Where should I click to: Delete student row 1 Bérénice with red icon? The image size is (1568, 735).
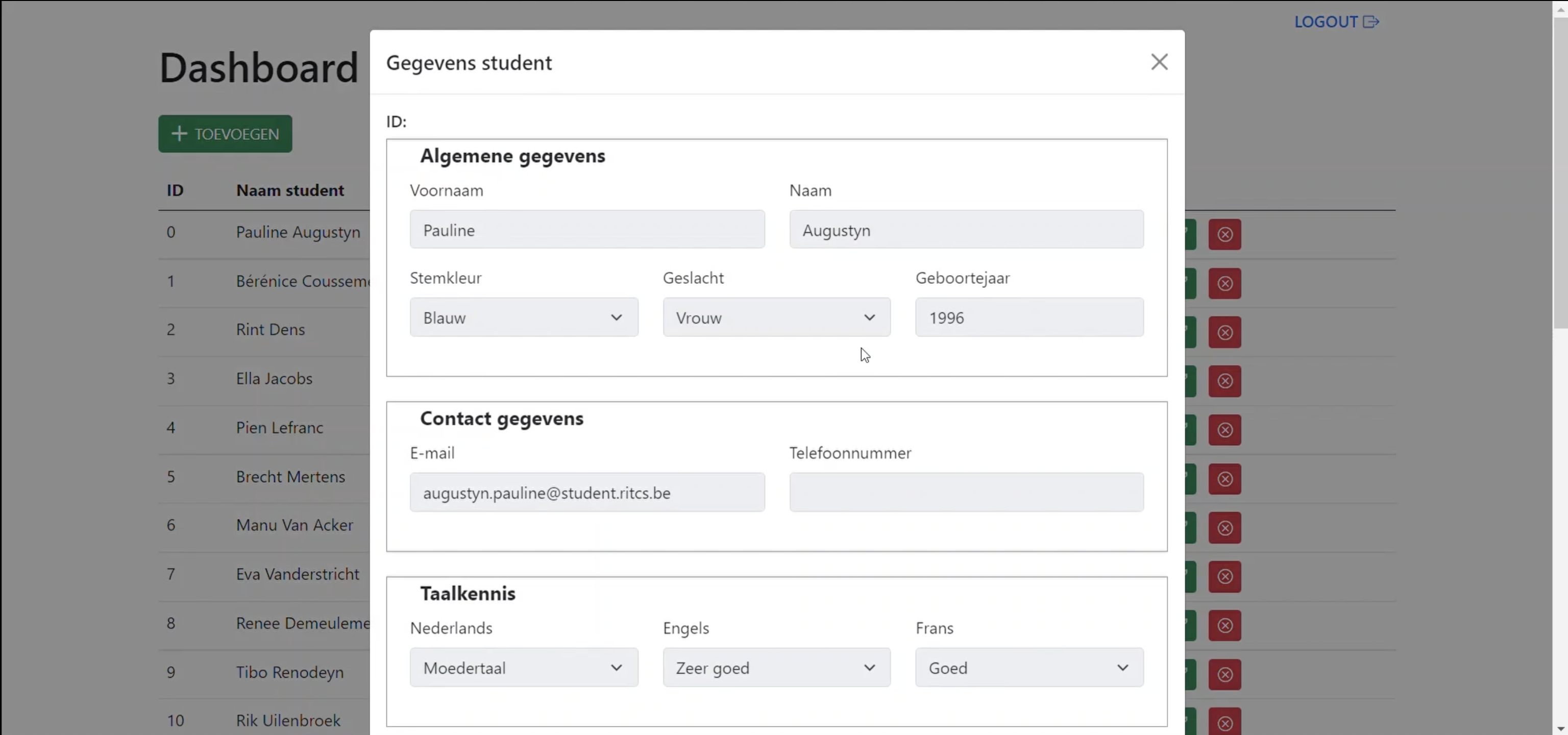click(x=1224, y=283)
